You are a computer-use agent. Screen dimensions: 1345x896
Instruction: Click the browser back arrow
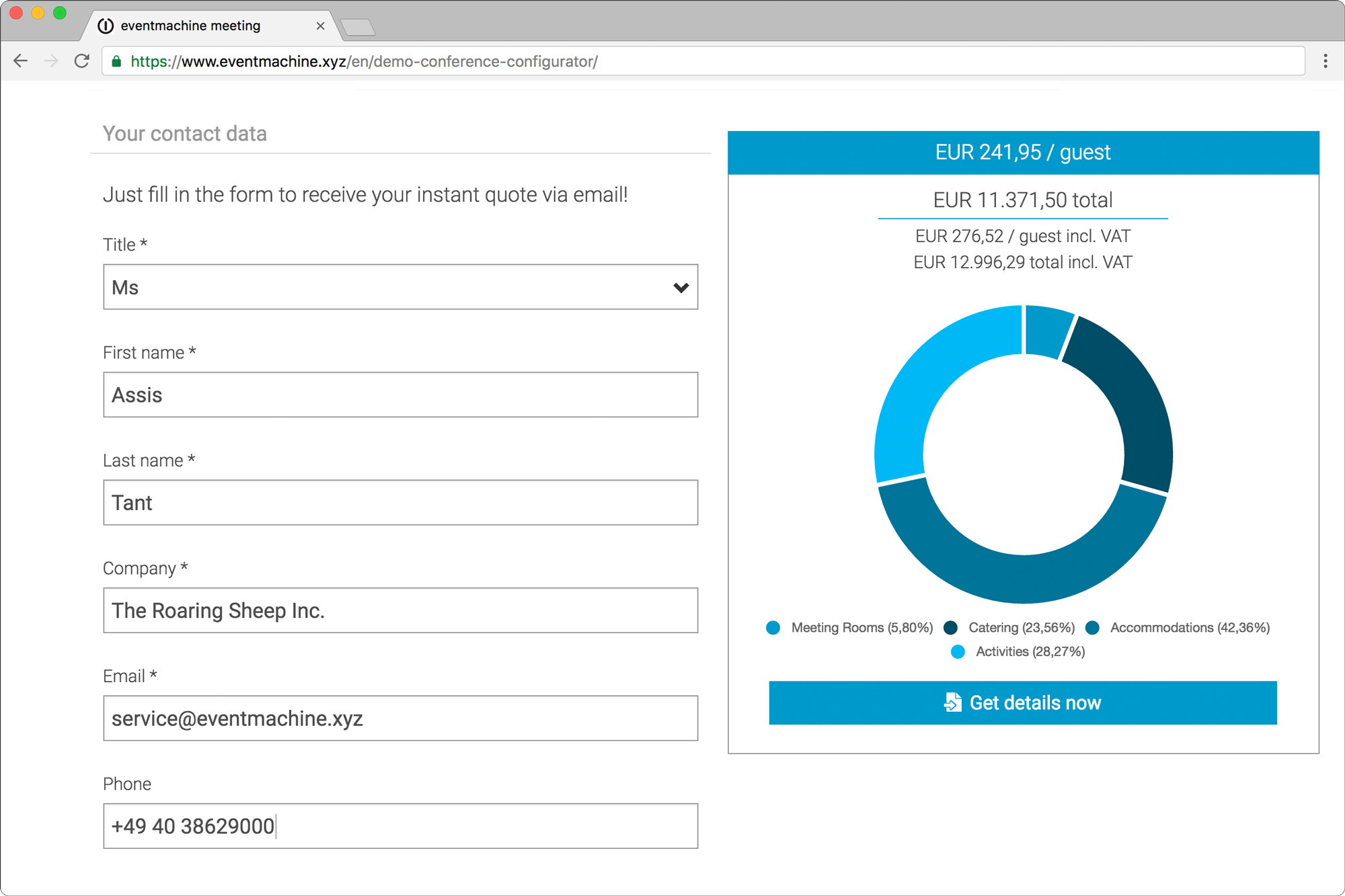(21, 61)
